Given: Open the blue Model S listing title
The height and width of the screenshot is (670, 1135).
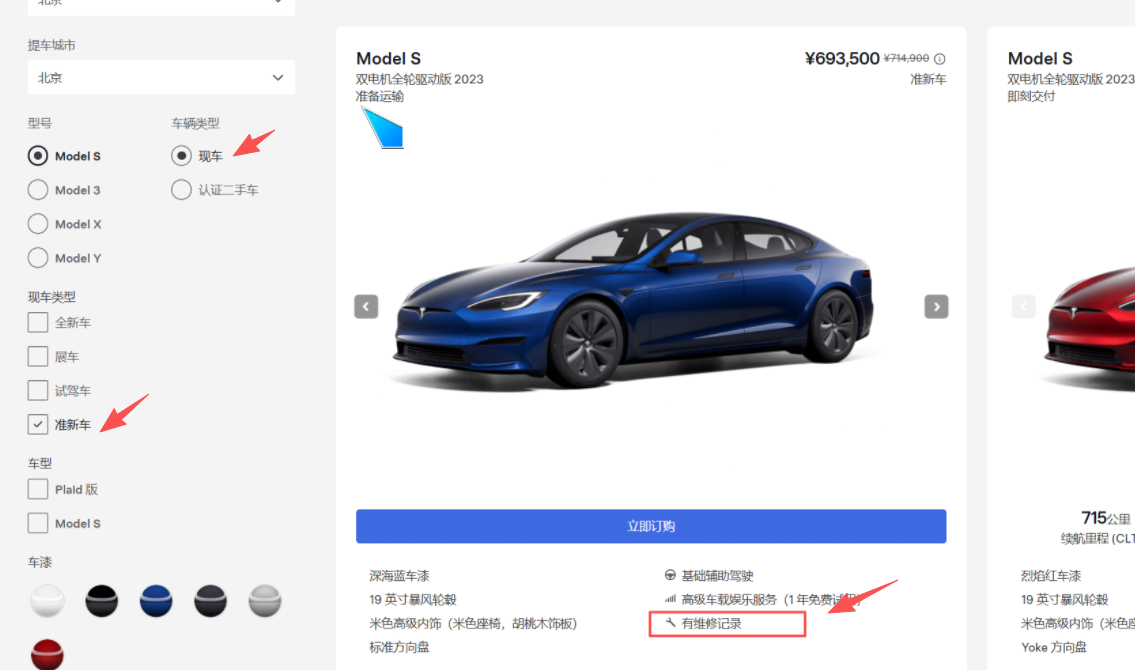Looking at the screenshot, I should pos(388,59).
